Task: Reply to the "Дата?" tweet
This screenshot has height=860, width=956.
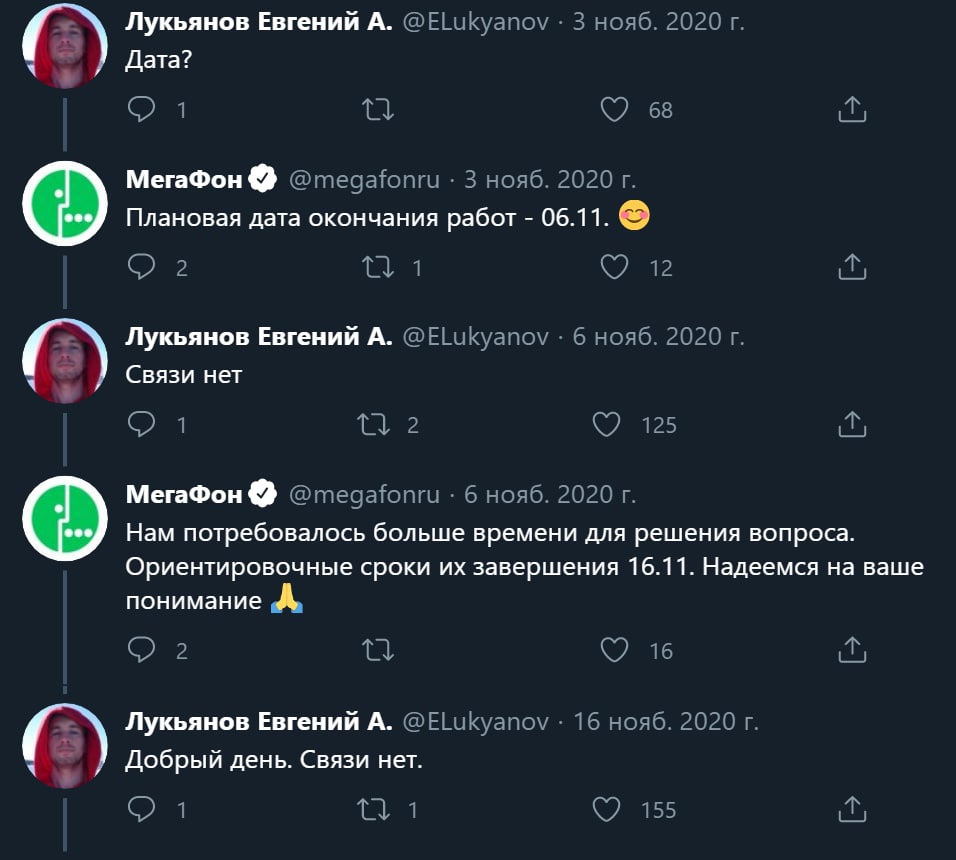Action: pos(143,110)
